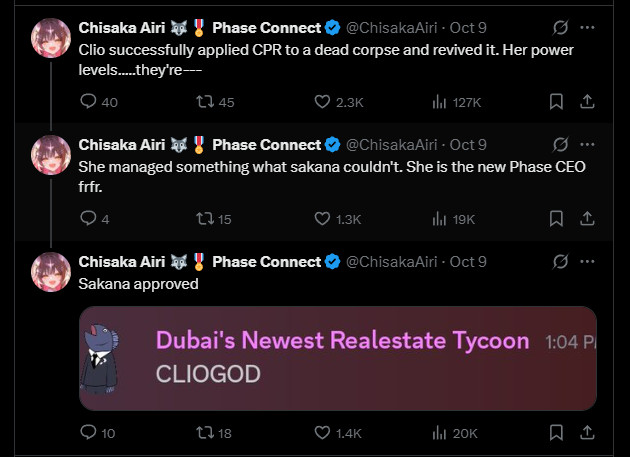Reply to the new Phase CEO tweet
Image resolution: width=630 pixels, height=457 pixels.
point(87,219)
